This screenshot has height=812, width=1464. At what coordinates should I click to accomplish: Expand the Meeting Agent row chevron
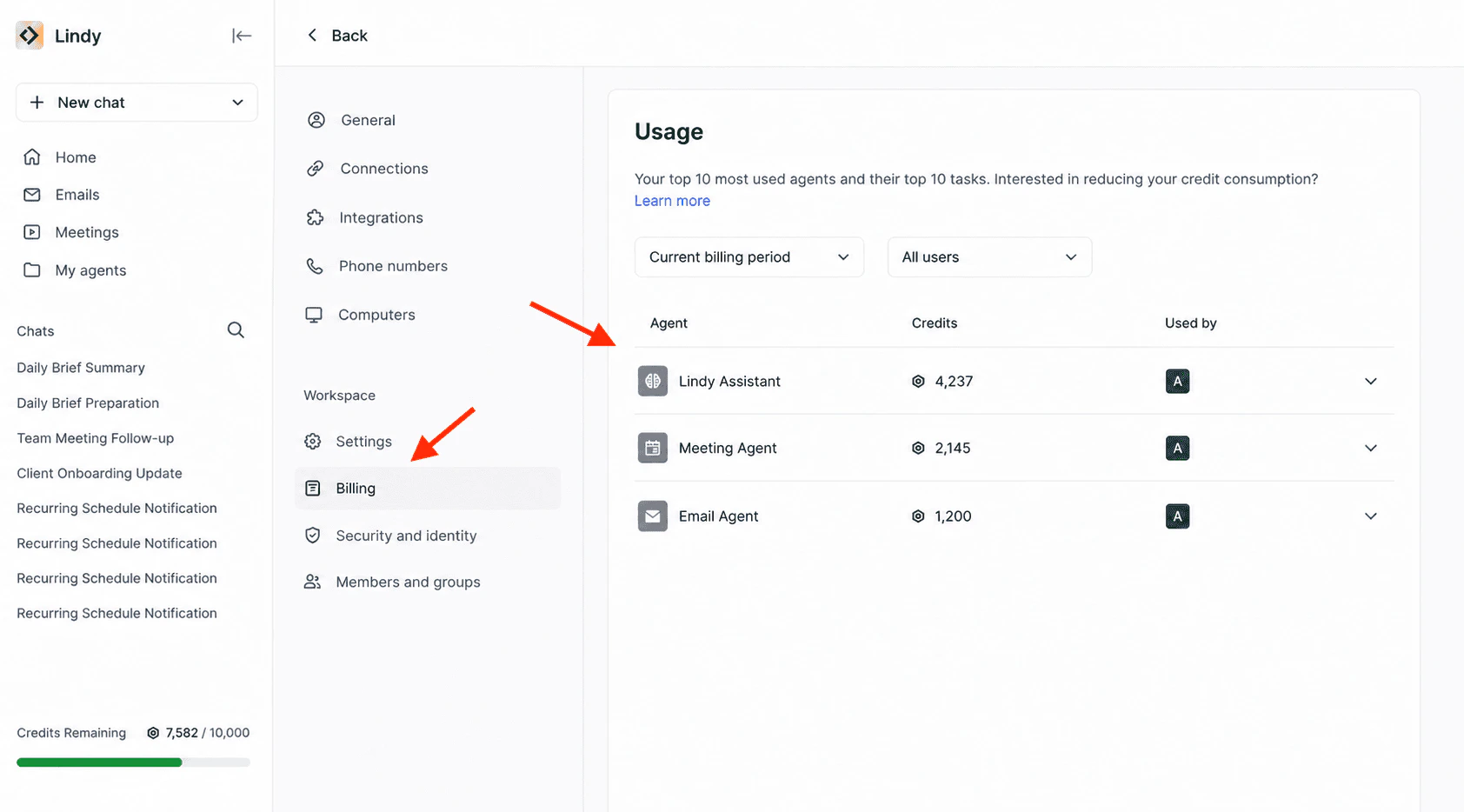(1371, 449)
